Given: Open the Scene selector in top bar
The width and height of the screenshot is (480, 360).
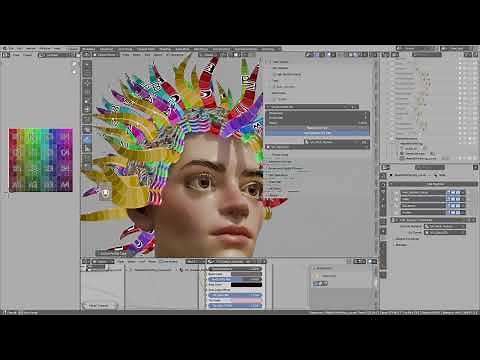Looking at the screenshot, I should 417,49.
